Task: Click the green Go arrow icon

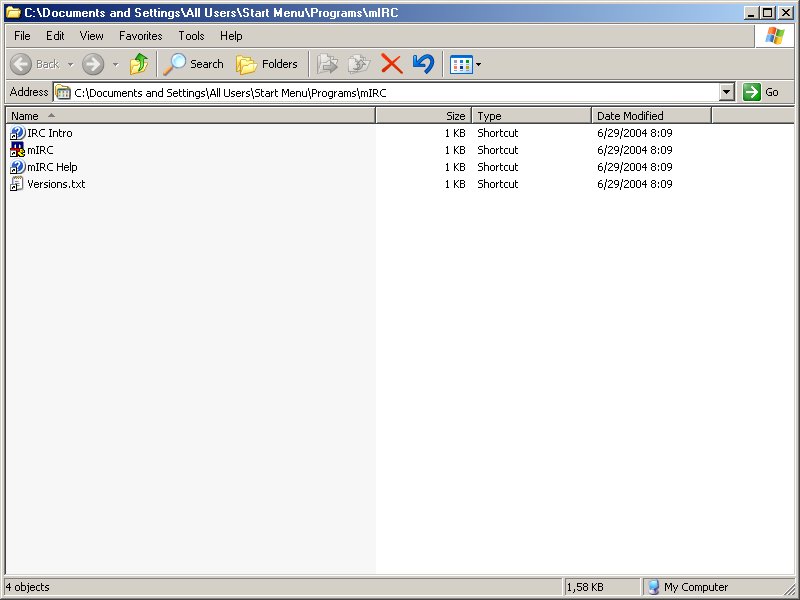Action: click(x=752, y=92)
